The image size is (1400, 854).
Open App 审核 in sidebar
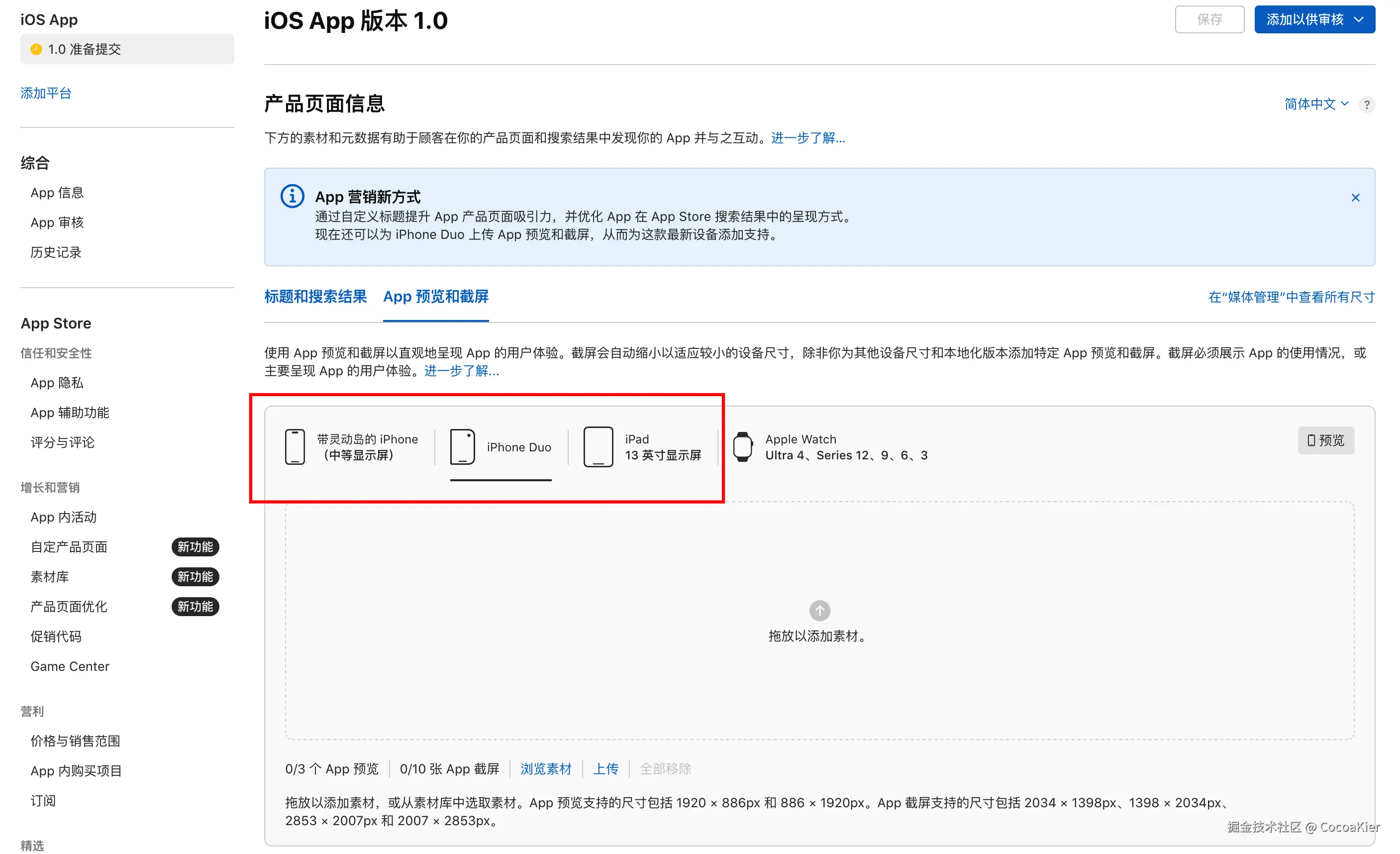point(57,222)
